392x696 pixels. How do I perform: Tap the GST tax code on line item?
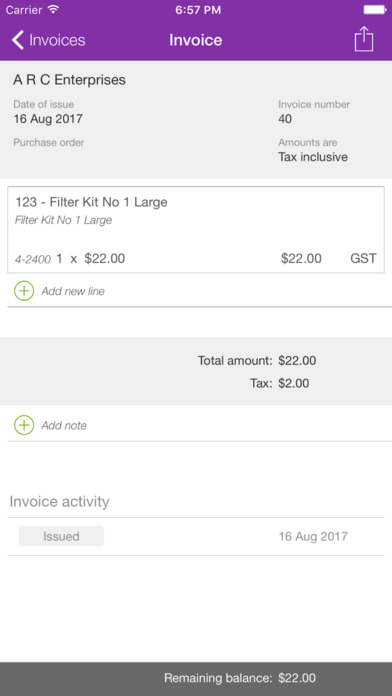point(363,258)
